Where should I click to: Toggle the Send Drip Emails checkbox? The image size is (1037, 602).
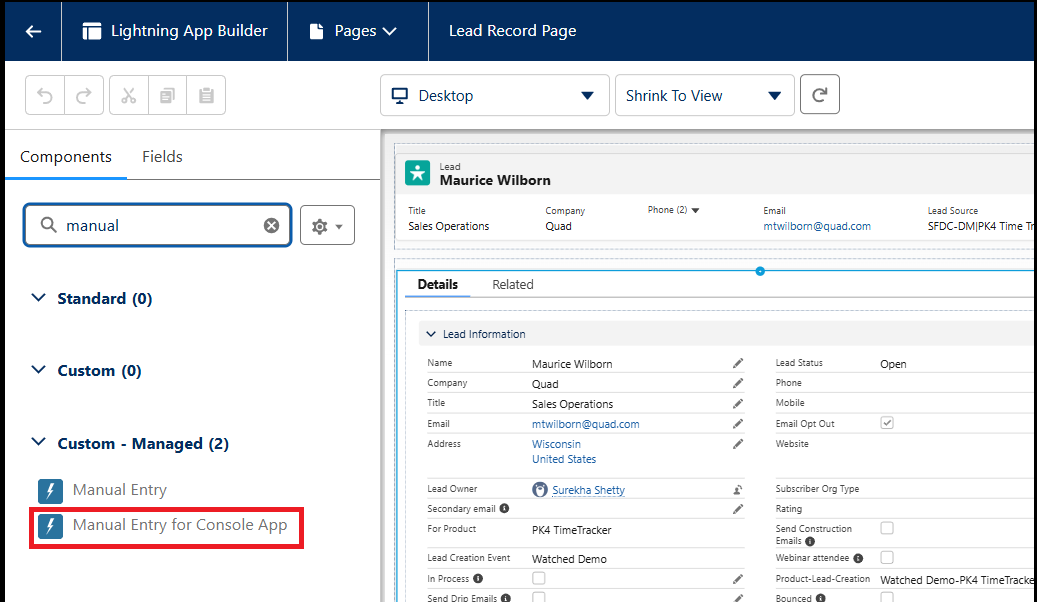click(x=539, y=597)
